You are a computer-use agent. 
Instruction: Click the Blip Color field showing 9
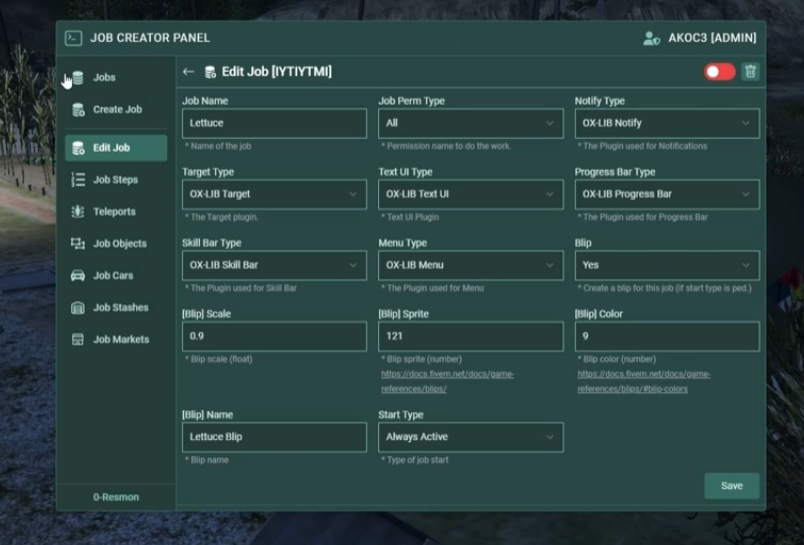pos(667,336)
